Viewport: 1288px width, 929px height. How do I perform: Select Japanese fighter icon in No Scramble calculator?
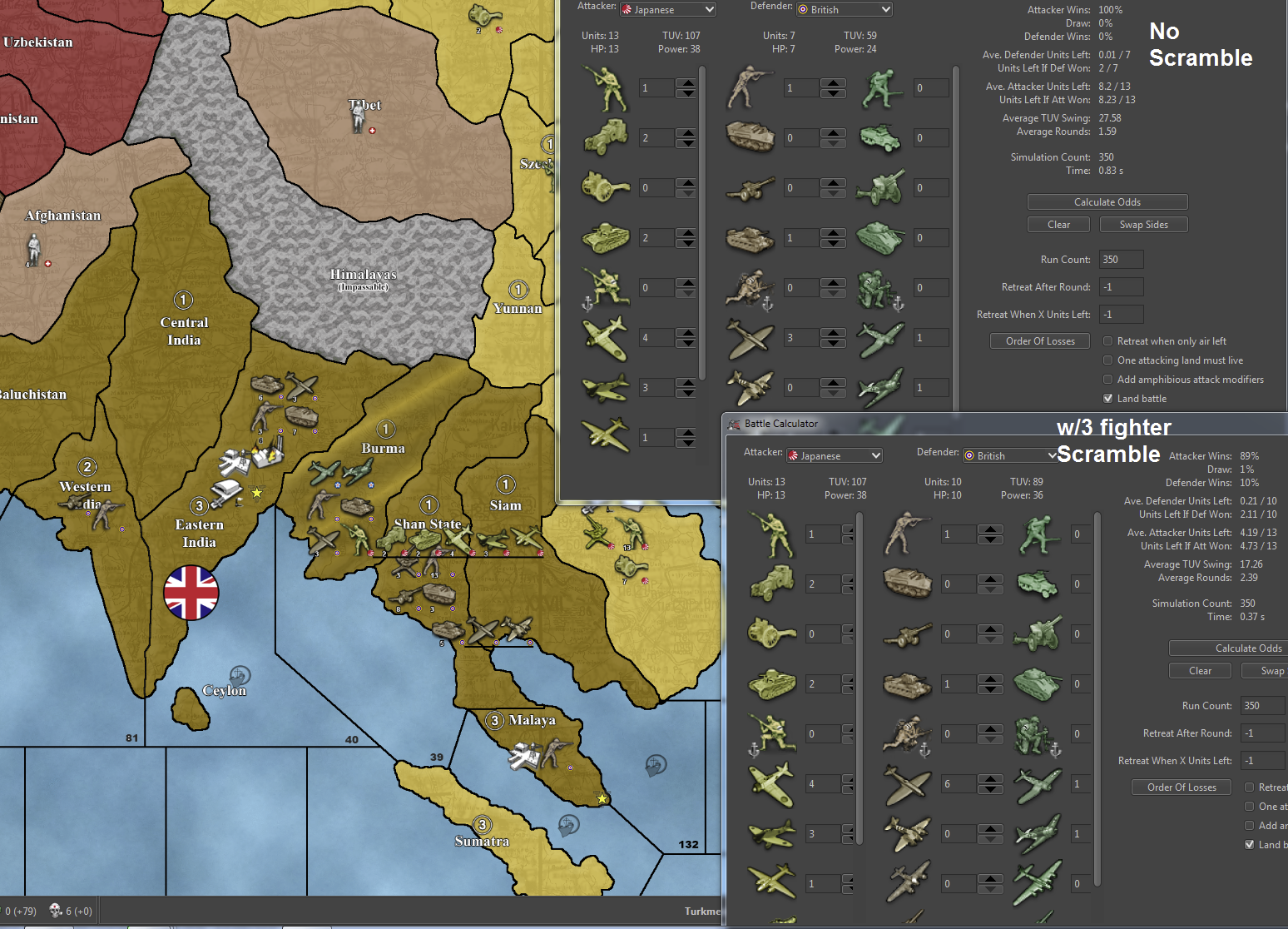[605, 338]
